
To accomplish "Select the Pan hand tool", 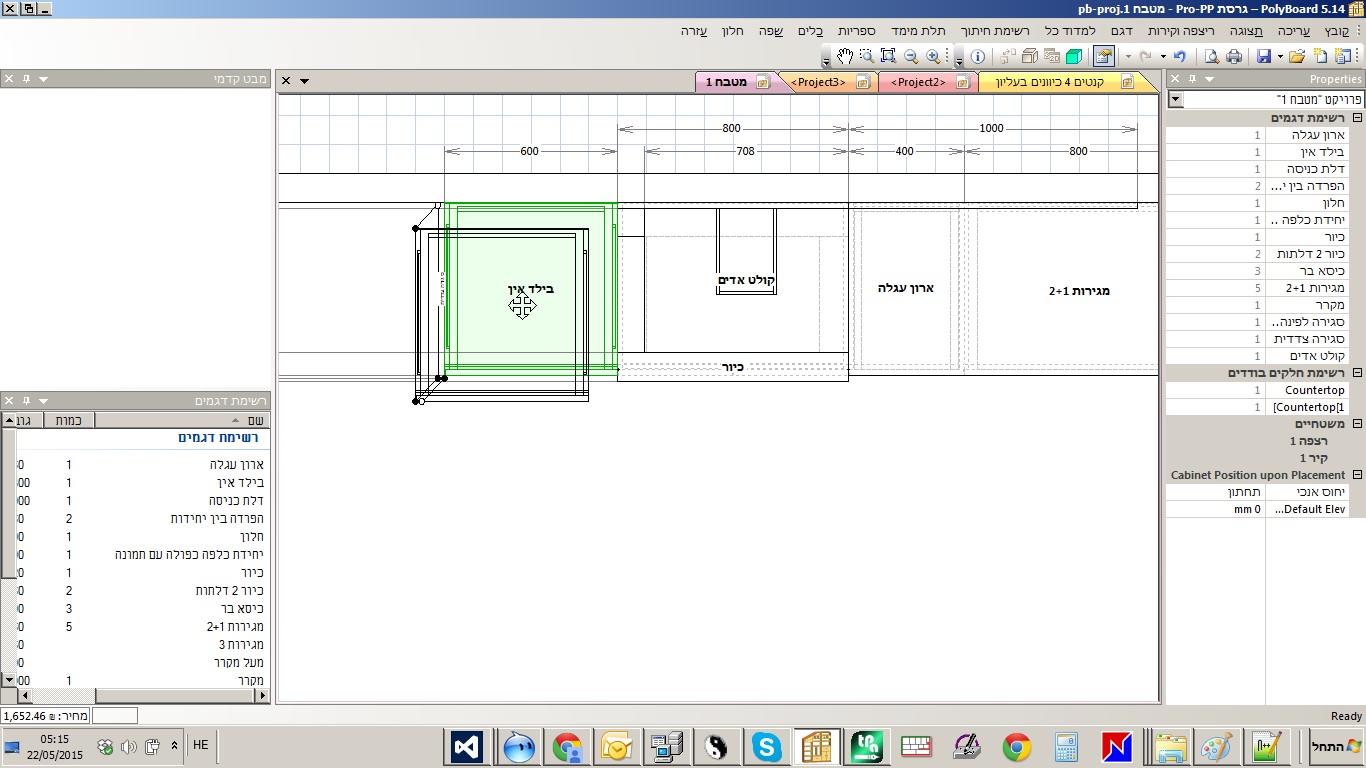I will [845, 56].
